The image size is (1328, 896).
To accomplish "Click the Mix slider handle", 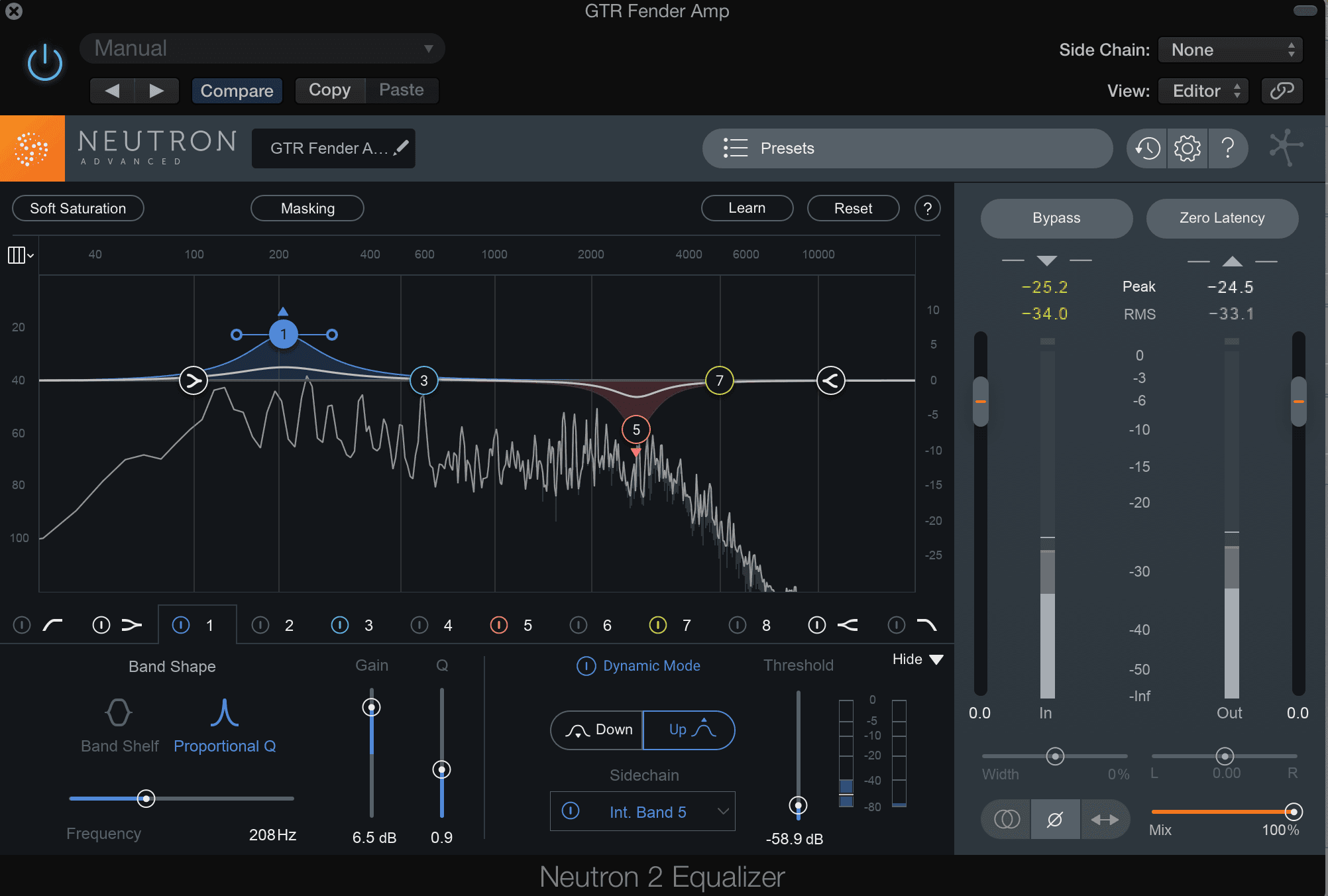I will coord(1293,811).
